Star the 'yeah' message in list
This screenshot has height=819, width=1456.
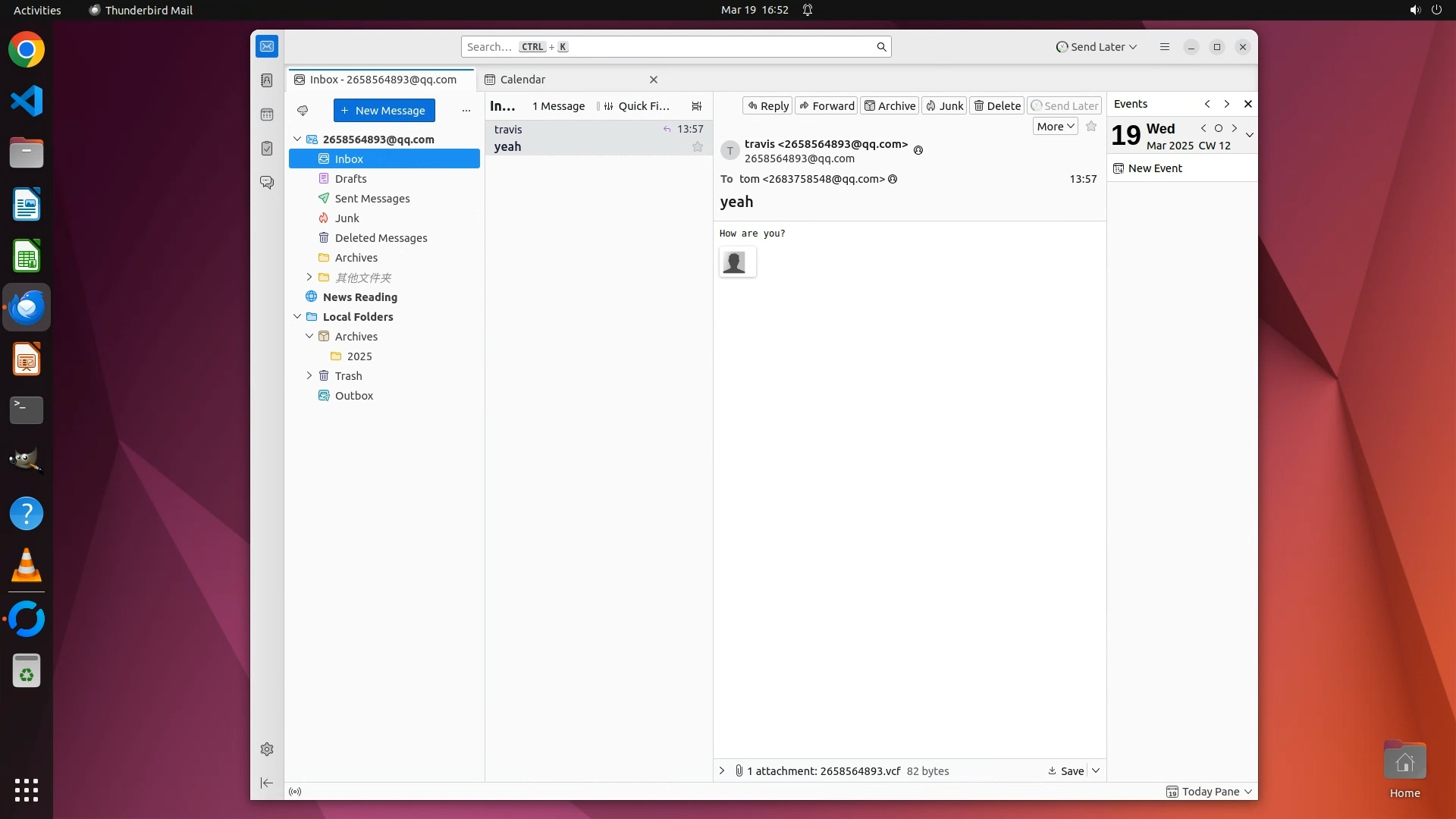coord(698,147)
